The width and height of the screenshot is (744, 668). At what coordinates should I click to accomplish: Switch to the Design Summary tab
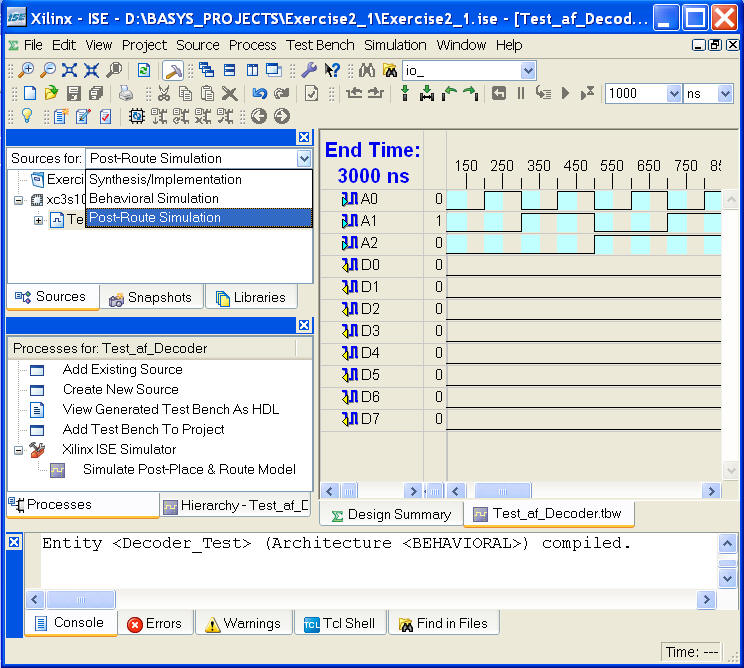(x=391, y=514)
